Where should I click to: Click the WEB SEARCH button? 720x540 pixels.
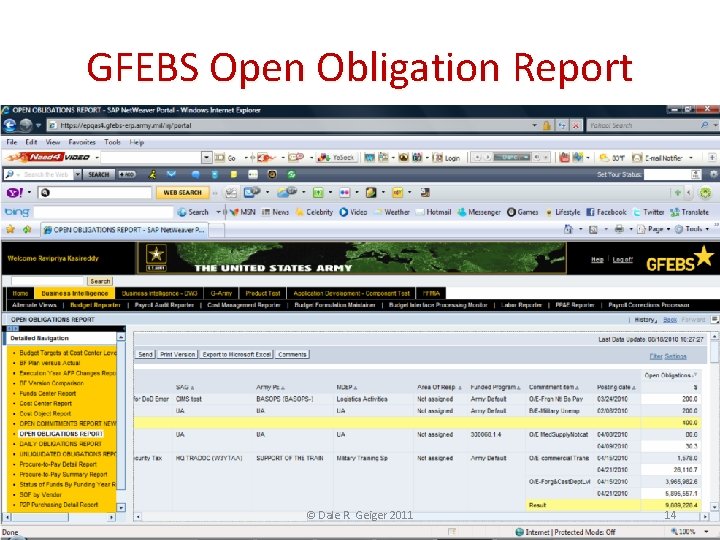point(182,193)
